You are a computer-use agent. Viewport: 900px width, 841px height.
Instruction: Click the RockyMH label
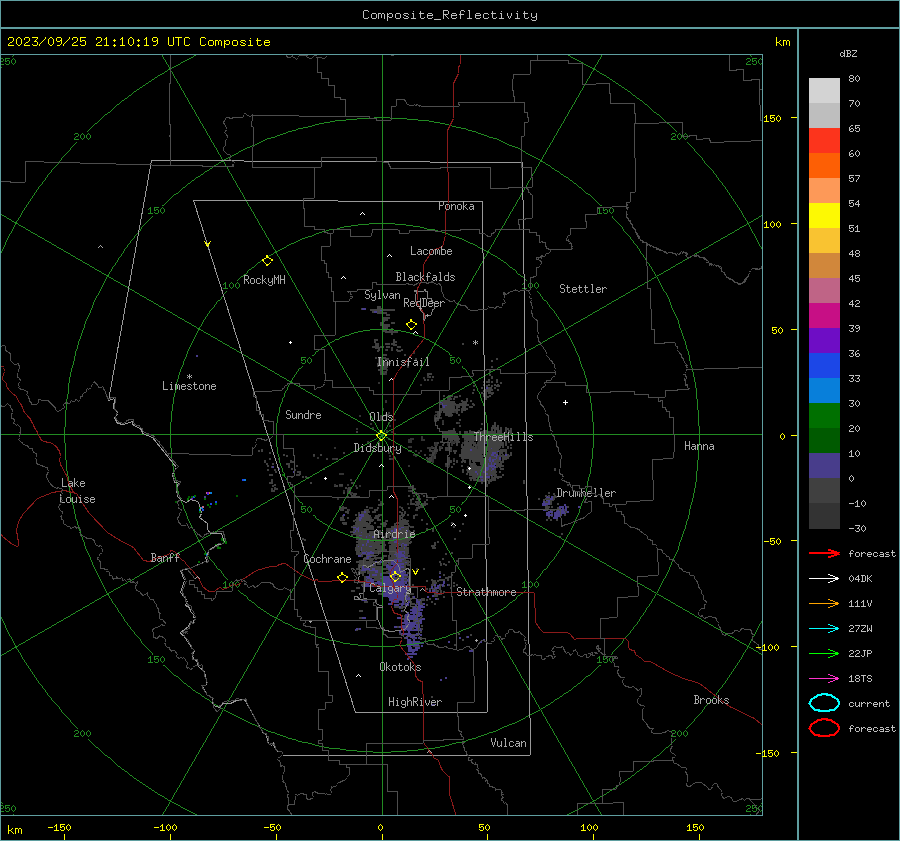click(264, 280)
